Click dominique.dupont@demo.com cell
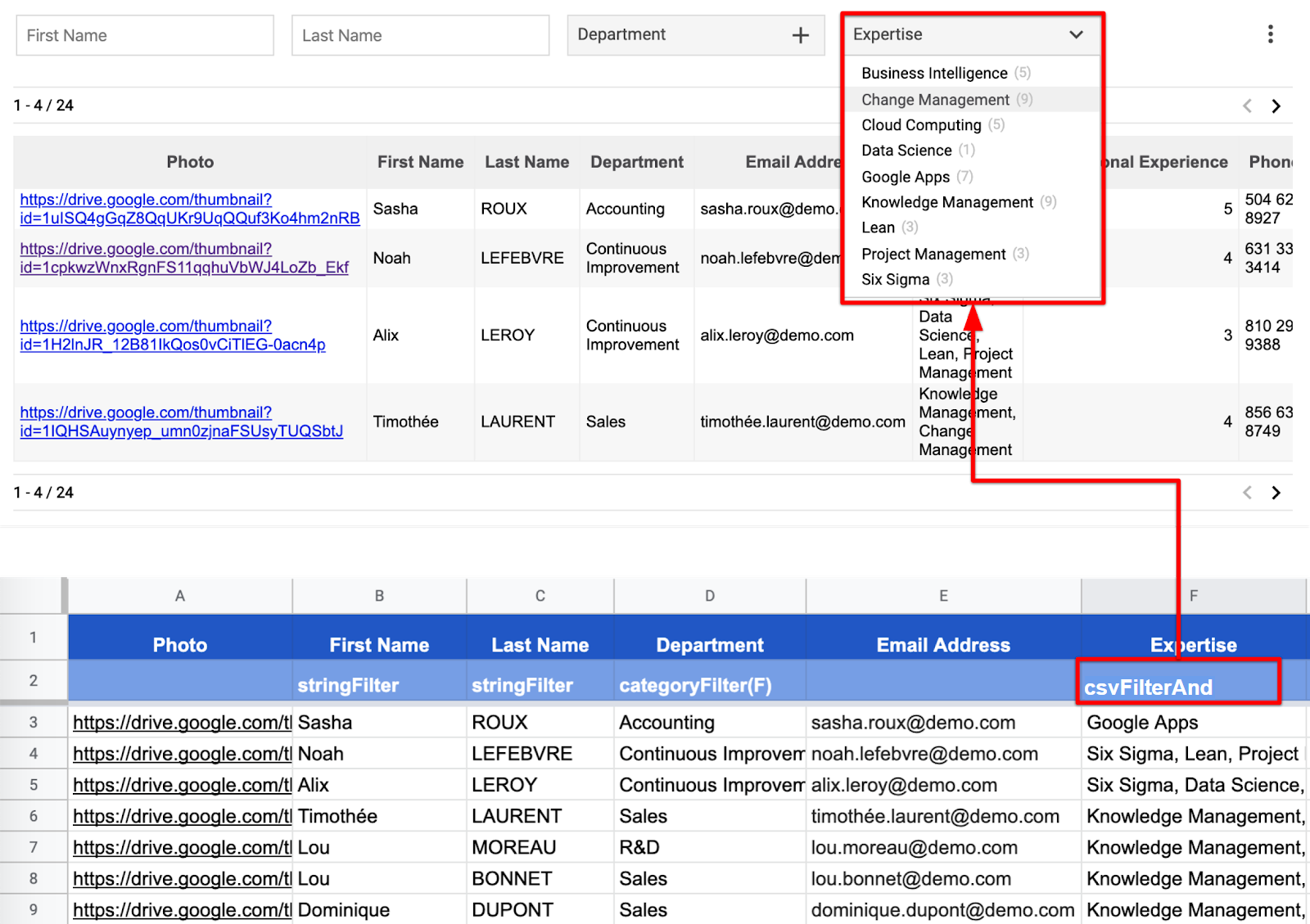 [943, 910]
